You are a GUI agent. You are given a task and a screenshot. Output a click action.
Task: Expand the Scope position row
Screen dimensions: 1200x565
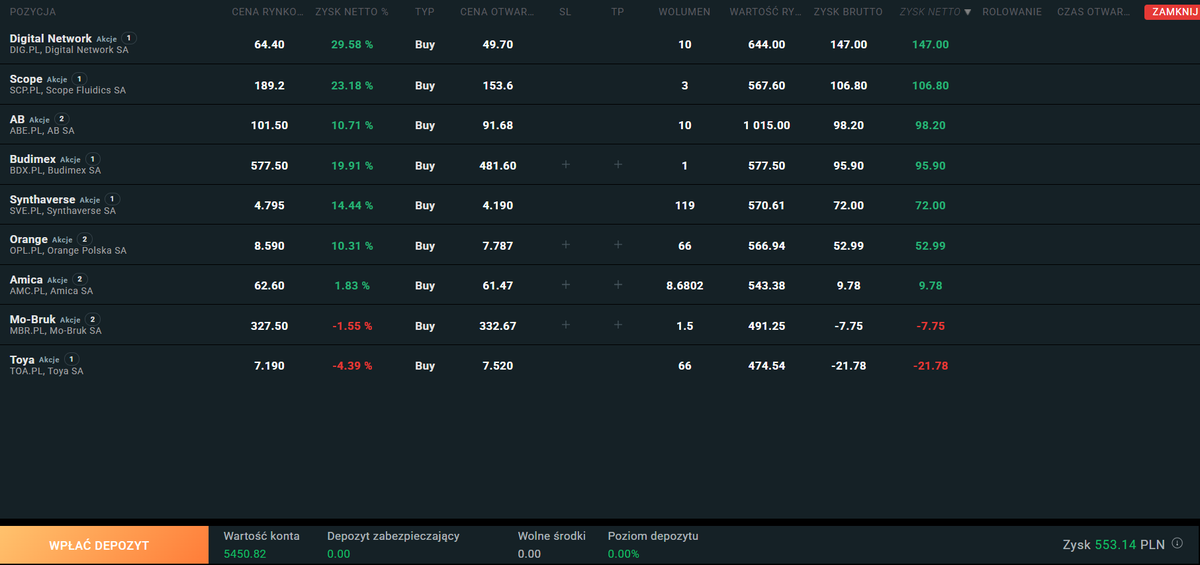point(600,85)
